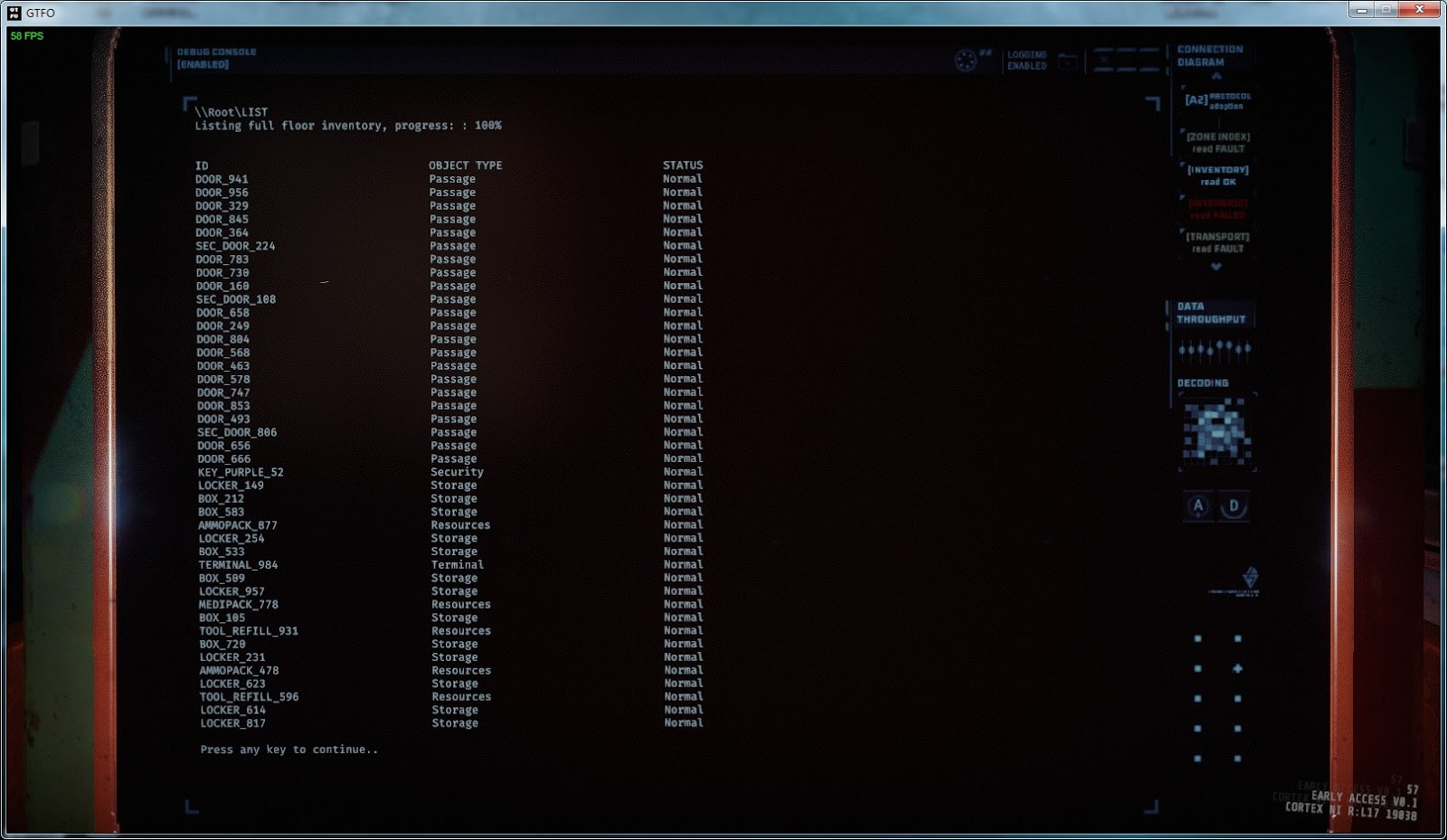This screenshot has height=840, width=1447.
Task: Close the GTFO window
Action: (1418, 10)
